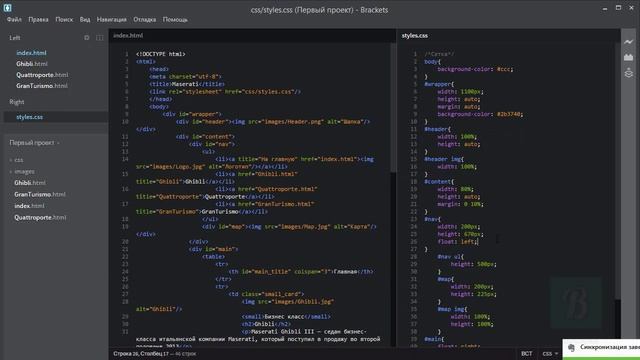Click the #header img selector in CSS
The image size is (640, 360).
pyautogui.click(x=443, y=159)
